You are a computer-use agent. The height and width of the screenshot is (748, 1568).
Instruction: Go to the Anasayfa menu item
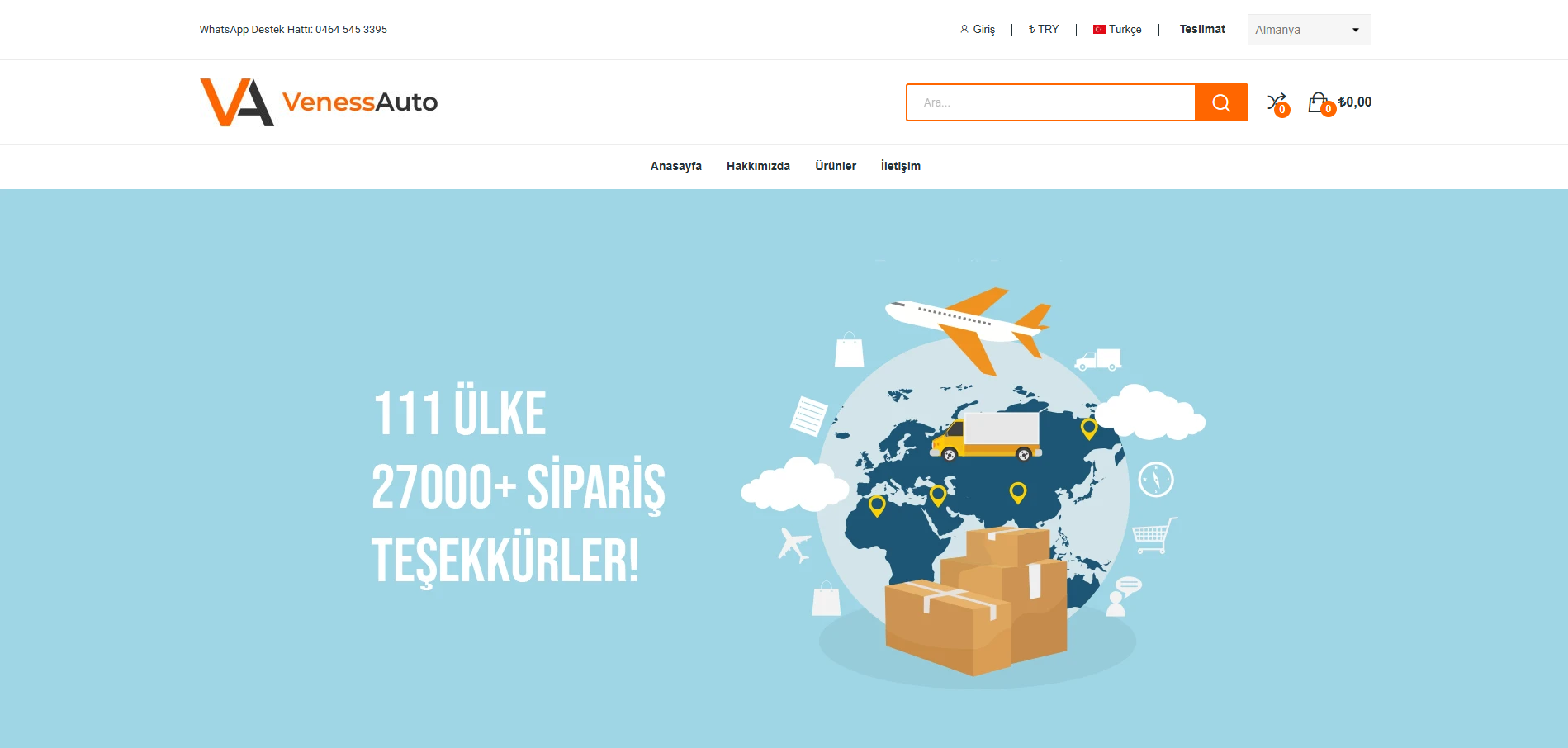click(x=675, y=166)
